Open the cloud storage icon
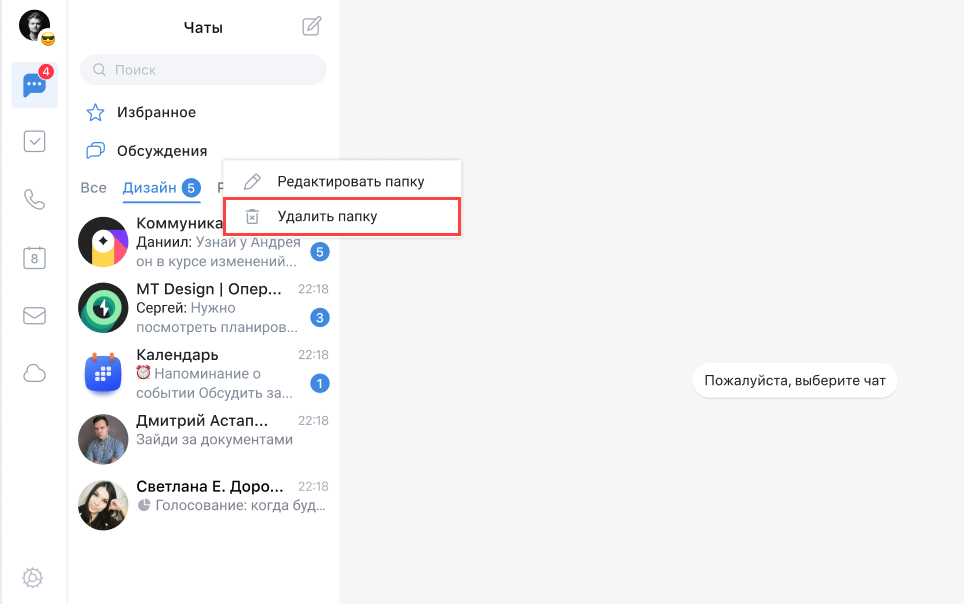Screen dimensions: 964x604 pyautogui.click(x=34, y=374)
